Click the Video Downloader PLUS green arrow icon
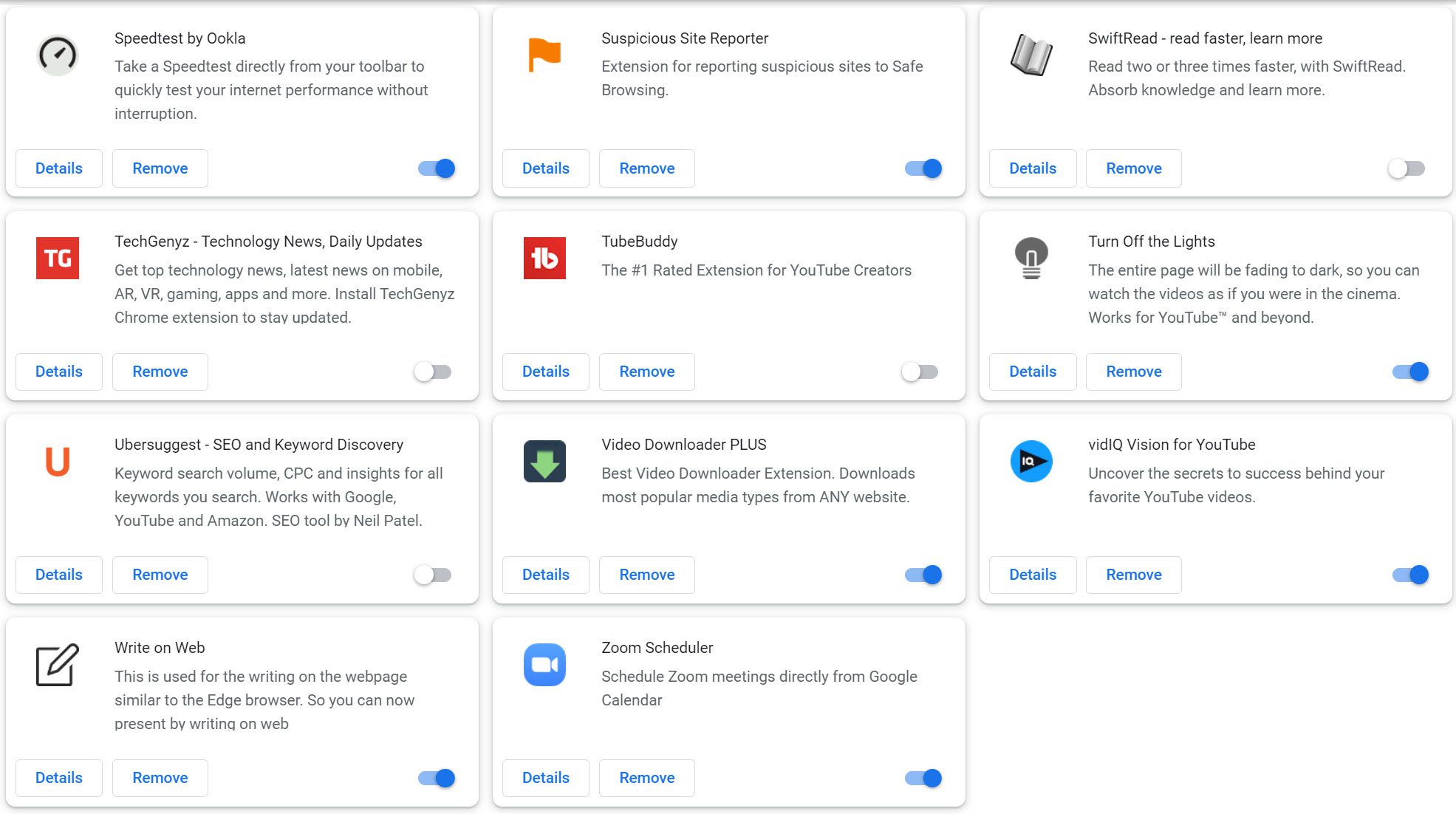This screenshot has height=814, width=1456. coord(544,461)
